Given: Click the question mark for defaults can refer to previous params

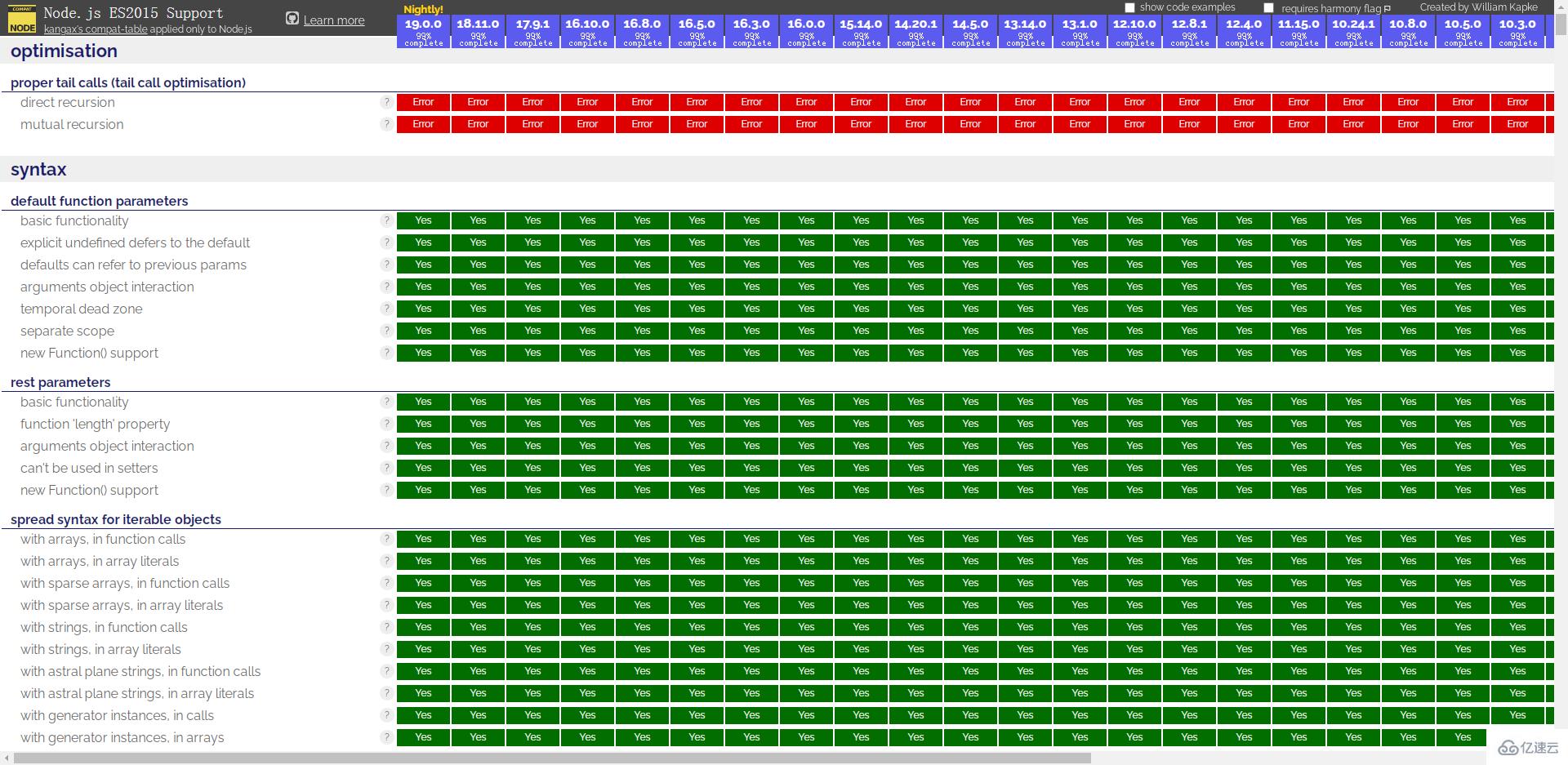Looking at the screenshot, I should click(386, 265).
